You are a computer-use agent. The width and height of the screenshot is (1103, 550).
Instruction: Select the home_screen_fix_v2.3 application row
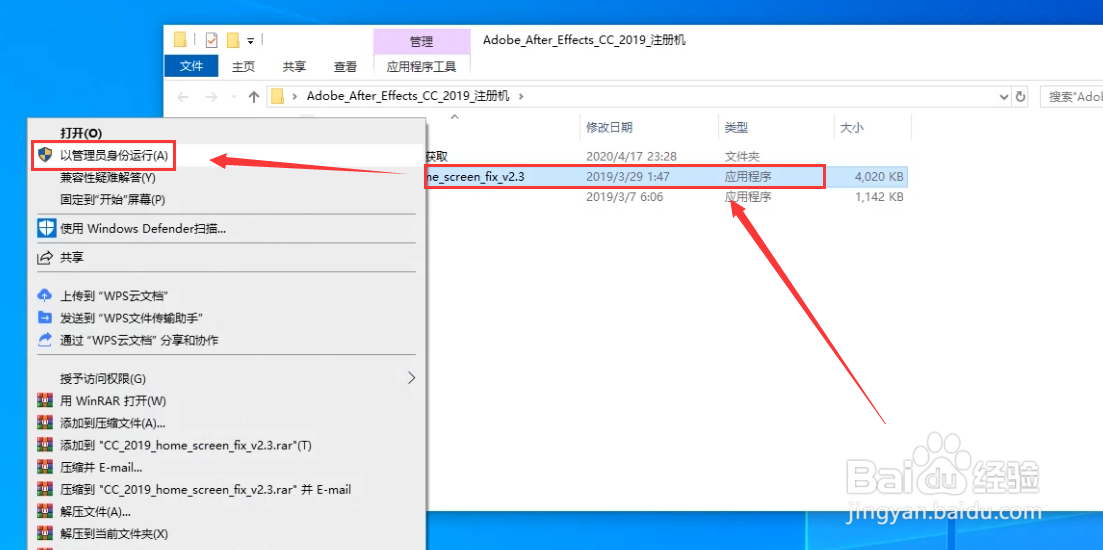pos(667,177)
